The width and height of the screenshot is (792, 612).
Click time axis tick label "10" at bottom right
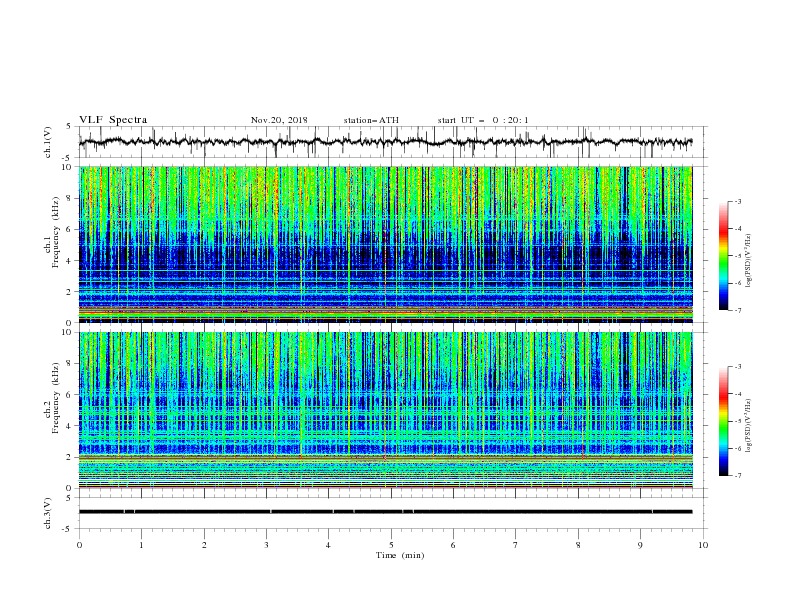tap(703, 545)
